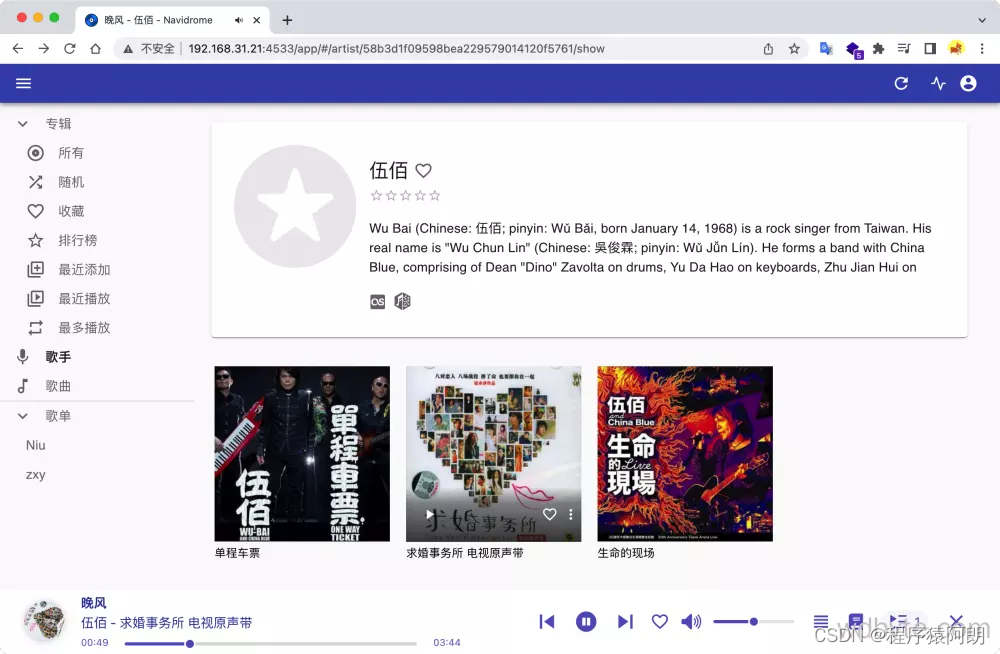Open the 单程车票 album cover

pos(302,454)
